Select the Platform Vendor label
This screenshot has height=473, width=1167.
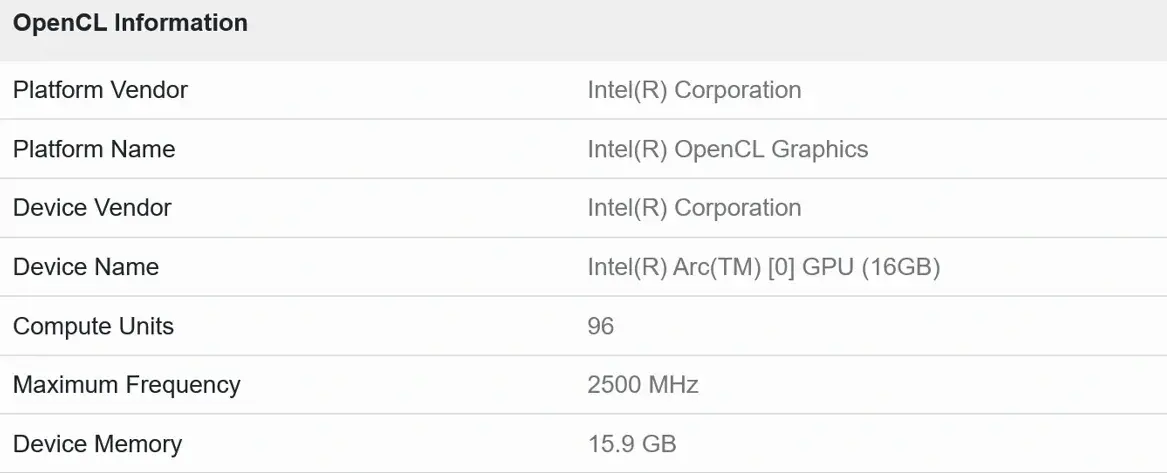(100, 90)
